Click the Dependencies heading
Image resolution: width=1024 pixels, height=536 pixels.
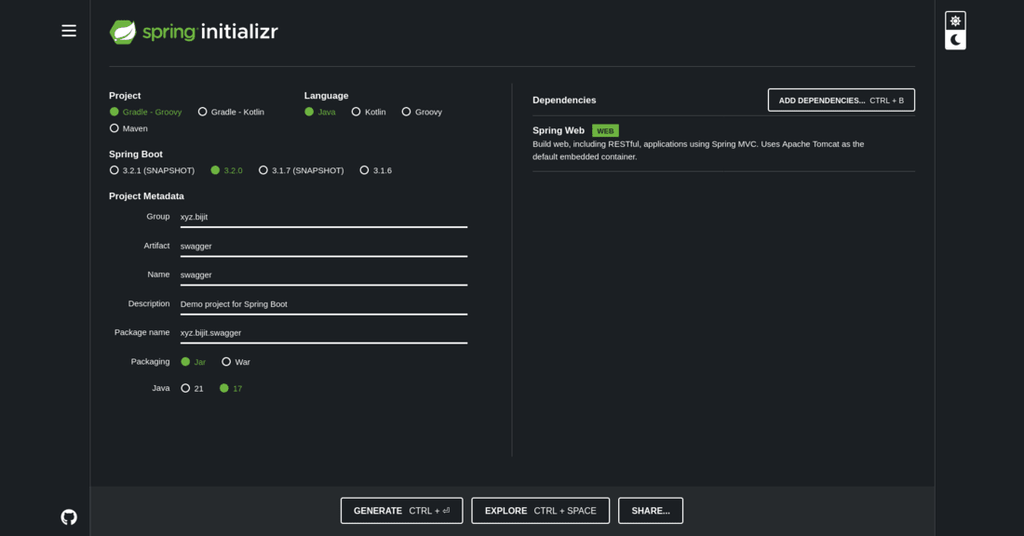564,100
